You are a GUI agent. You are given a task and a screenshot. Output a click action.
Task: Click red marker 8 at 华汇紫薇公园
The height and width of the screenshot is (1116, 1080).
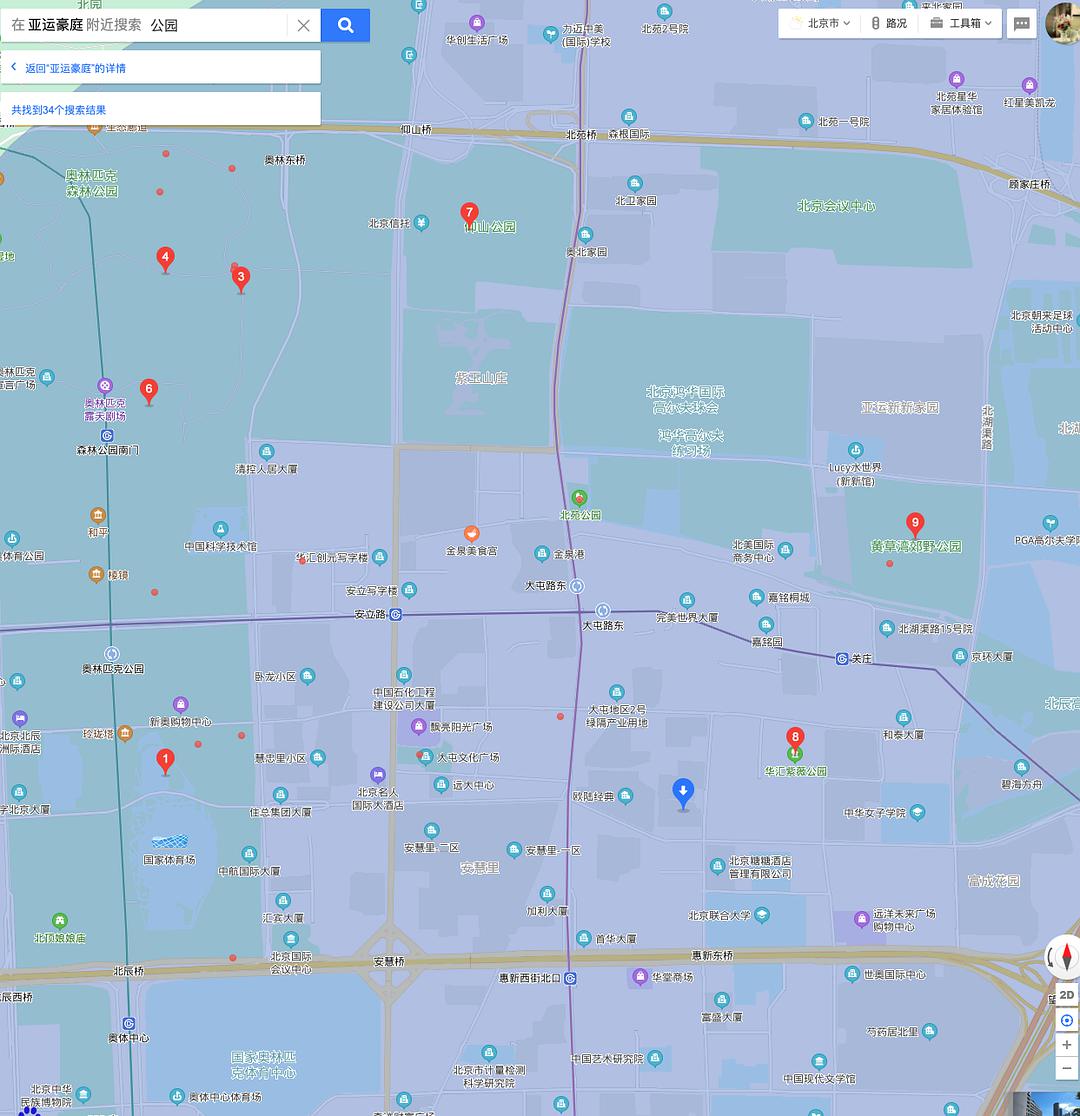click(x=795, y=738)
